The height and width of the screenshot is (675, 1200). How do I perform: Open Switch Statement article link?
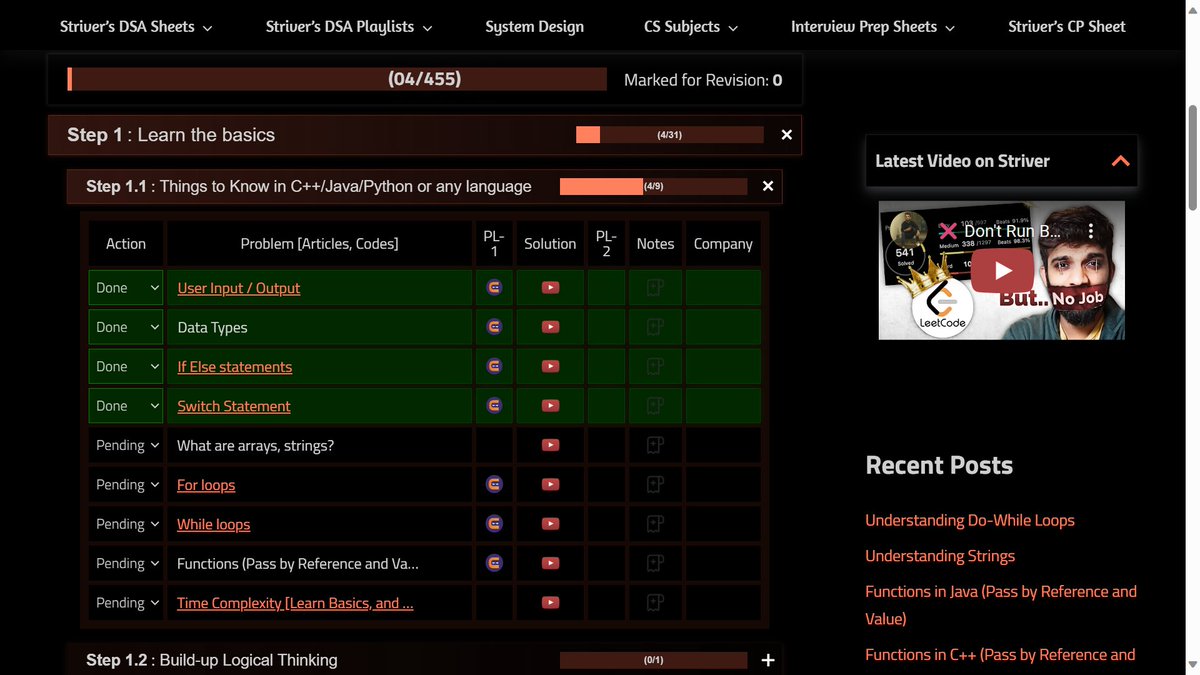point(234,406)
